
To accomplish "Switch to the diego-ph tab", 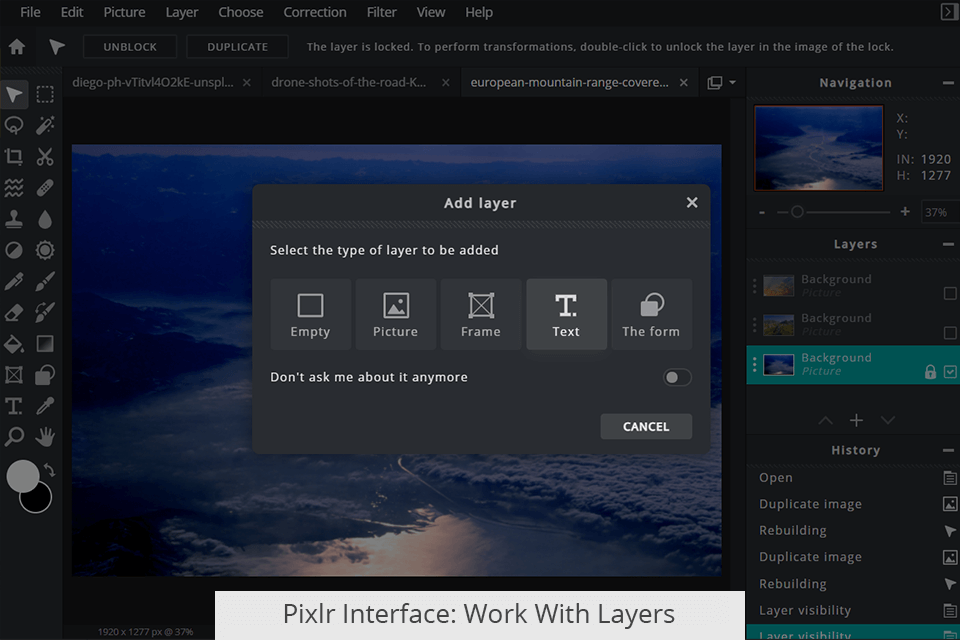I will click(152, 82).
